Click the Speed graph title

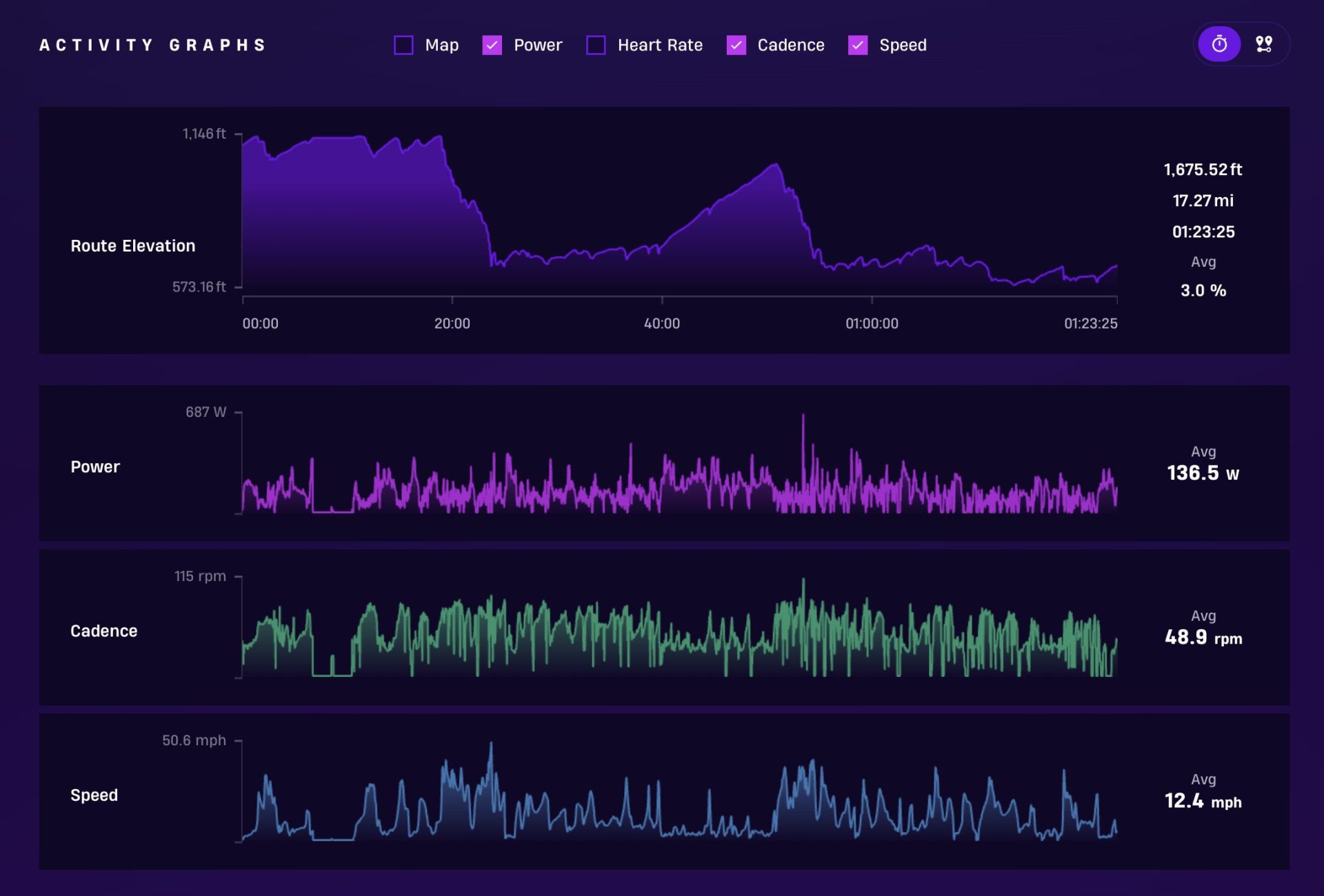click(x=94, y=795)
